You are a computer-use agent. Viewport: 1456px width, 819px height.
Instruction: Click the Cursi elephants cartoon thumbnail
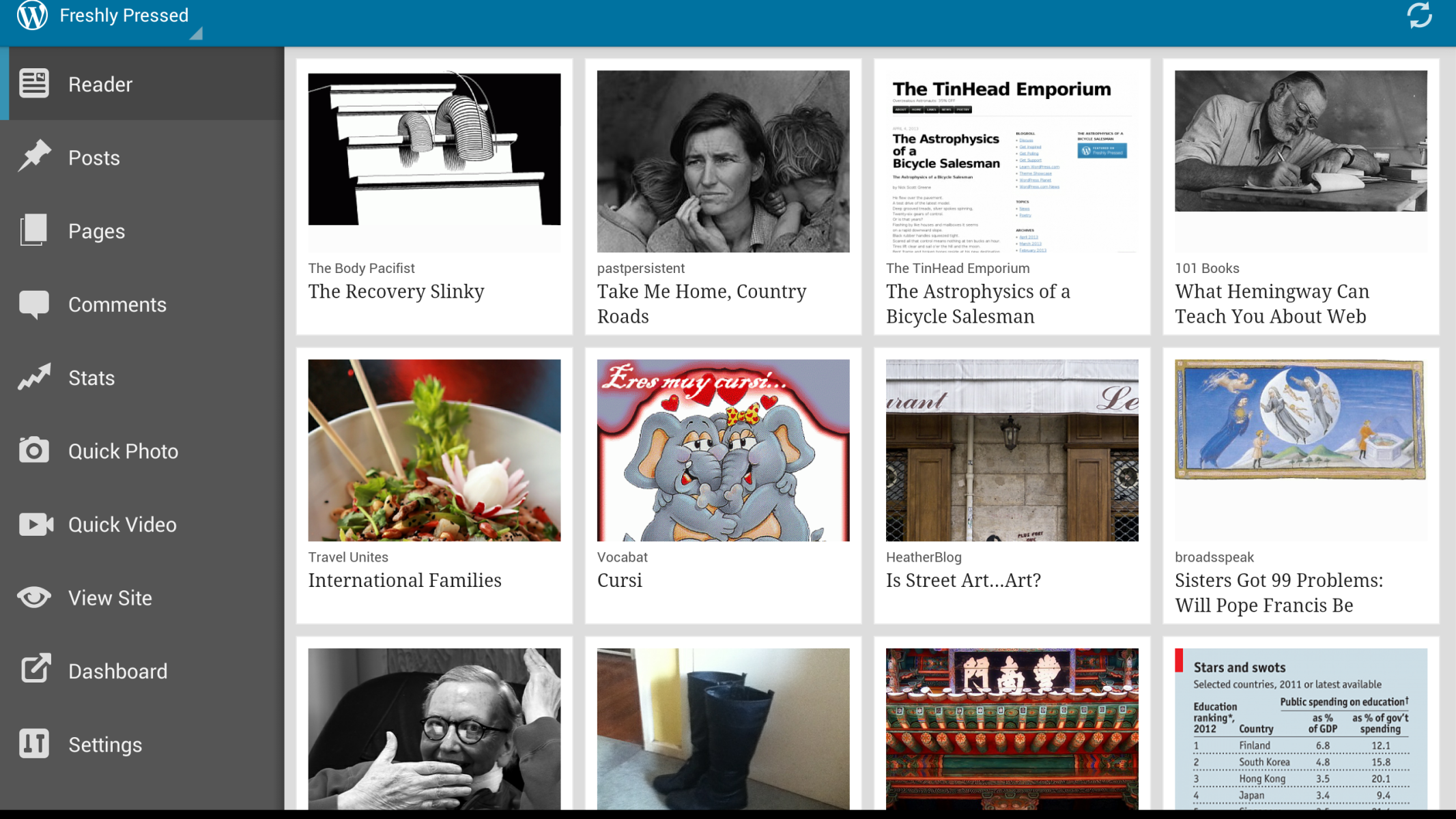coord(724,450)
